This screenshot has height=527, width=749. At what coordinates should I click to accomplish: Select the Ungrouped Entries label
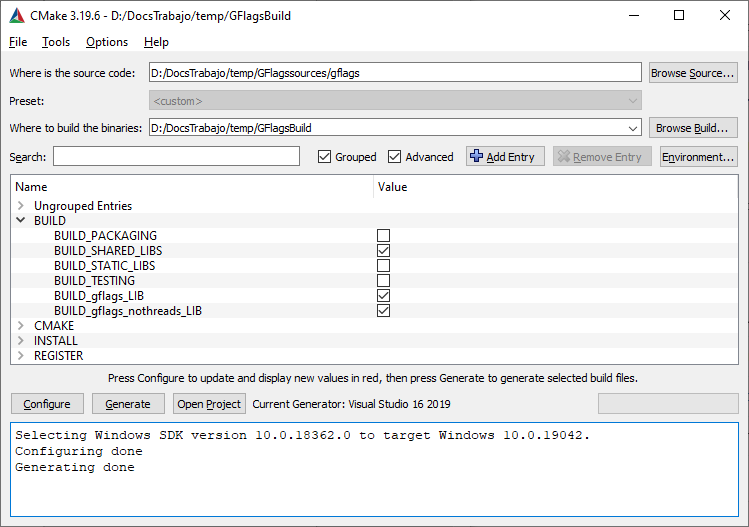[83, 206]
